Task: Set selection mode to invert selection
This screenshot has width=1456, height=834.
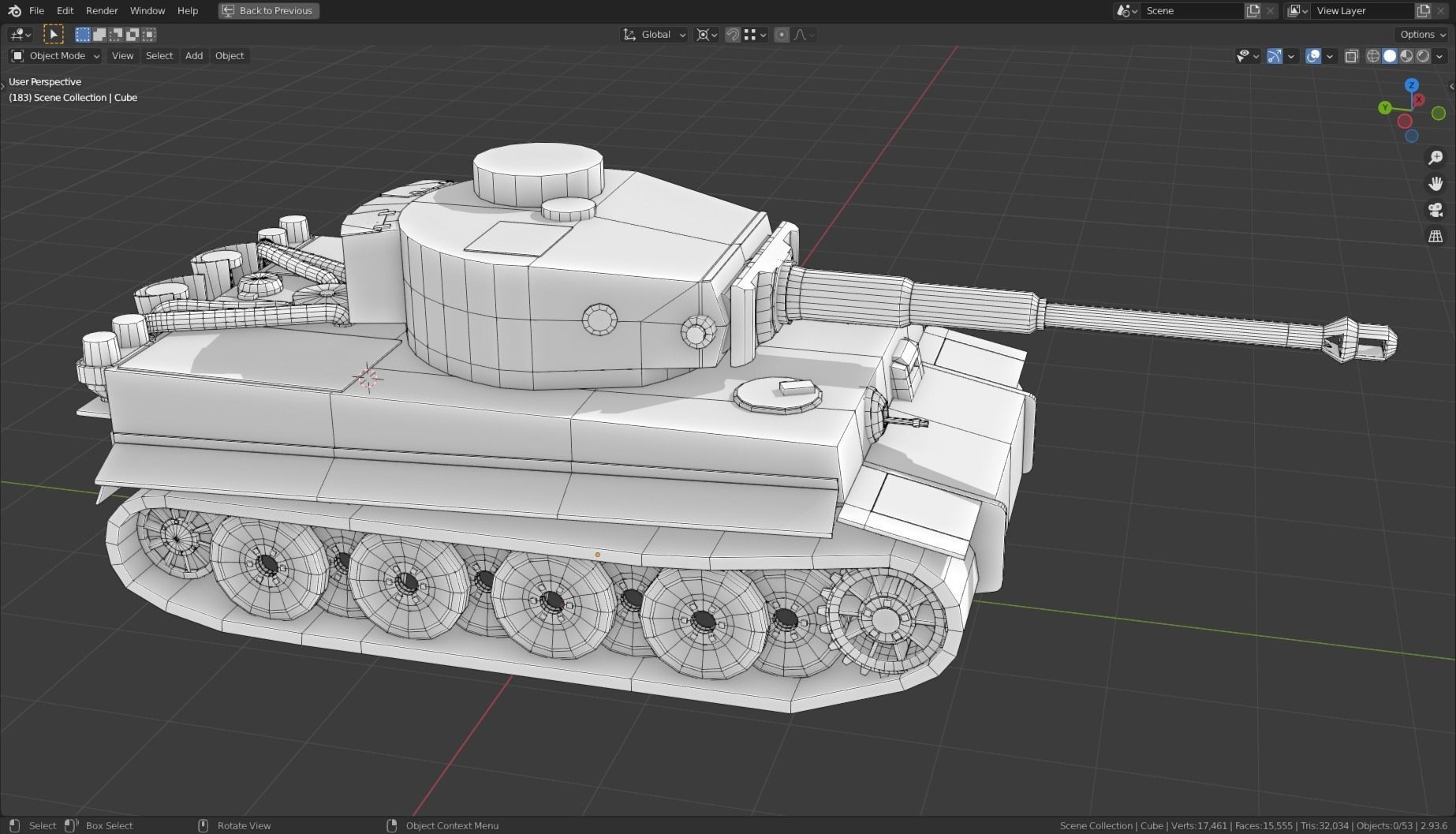Action: tap(133, 34)
